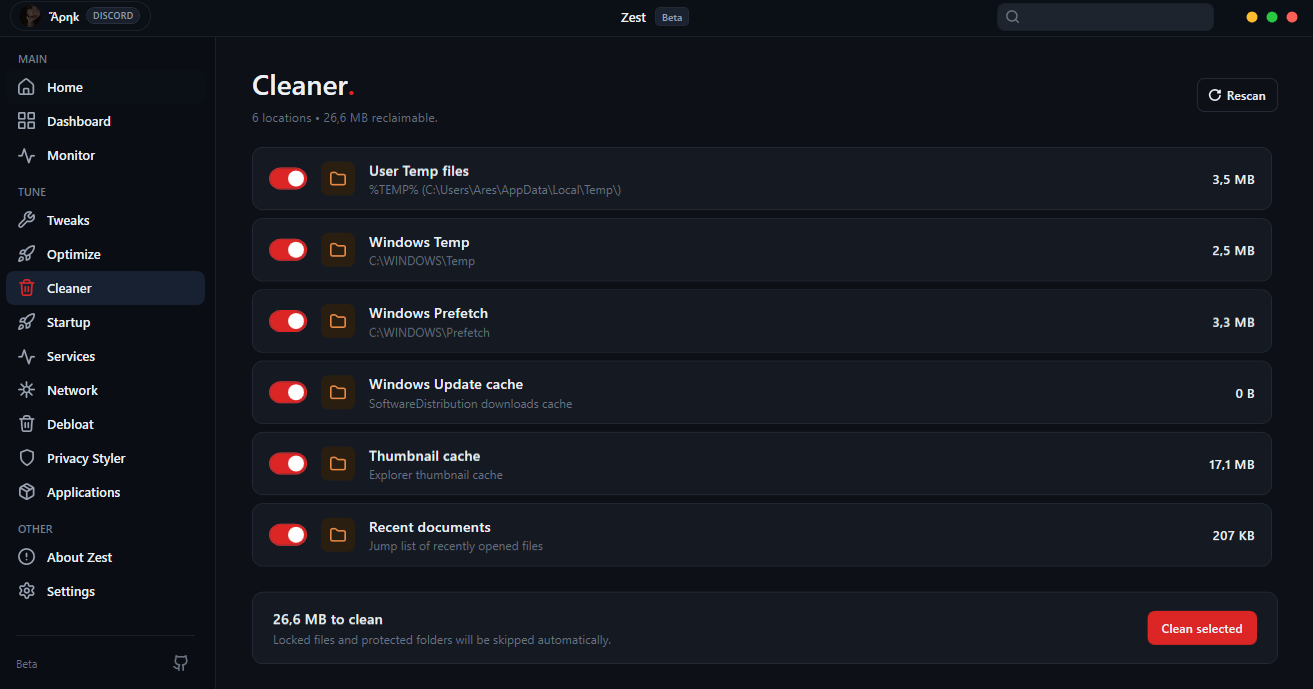1313x689 pixels.
Task: Click the Home house icon
Action: coord(27,87)
